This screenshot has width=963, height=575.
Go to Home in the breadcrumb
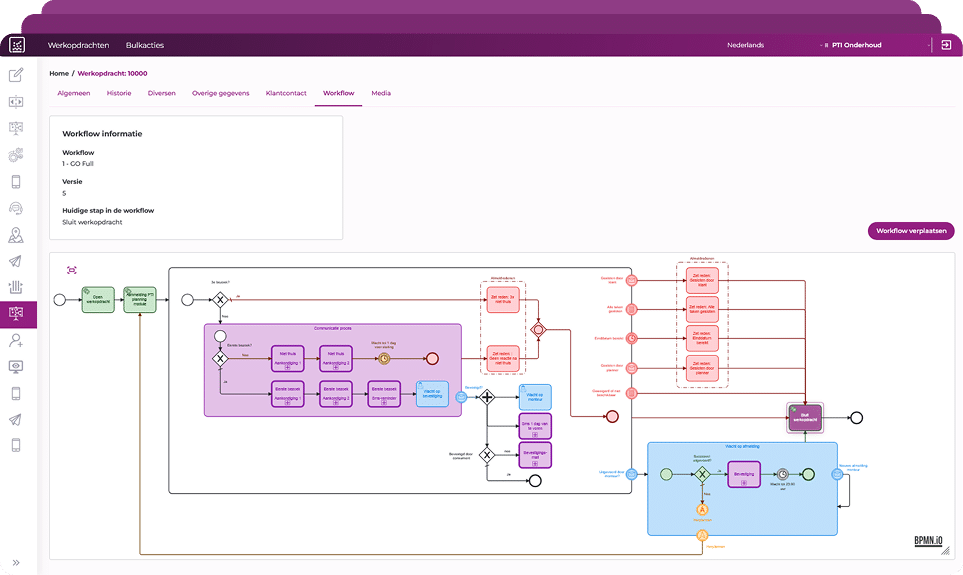[x=59, y=73]
